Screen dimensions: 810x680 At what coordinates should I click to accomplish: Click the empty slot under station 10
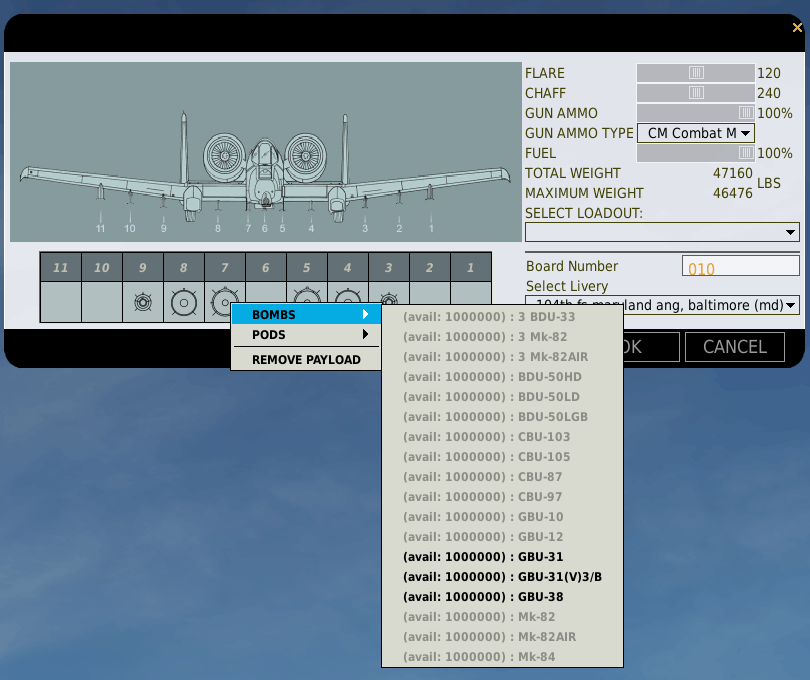tap(102, 301)
